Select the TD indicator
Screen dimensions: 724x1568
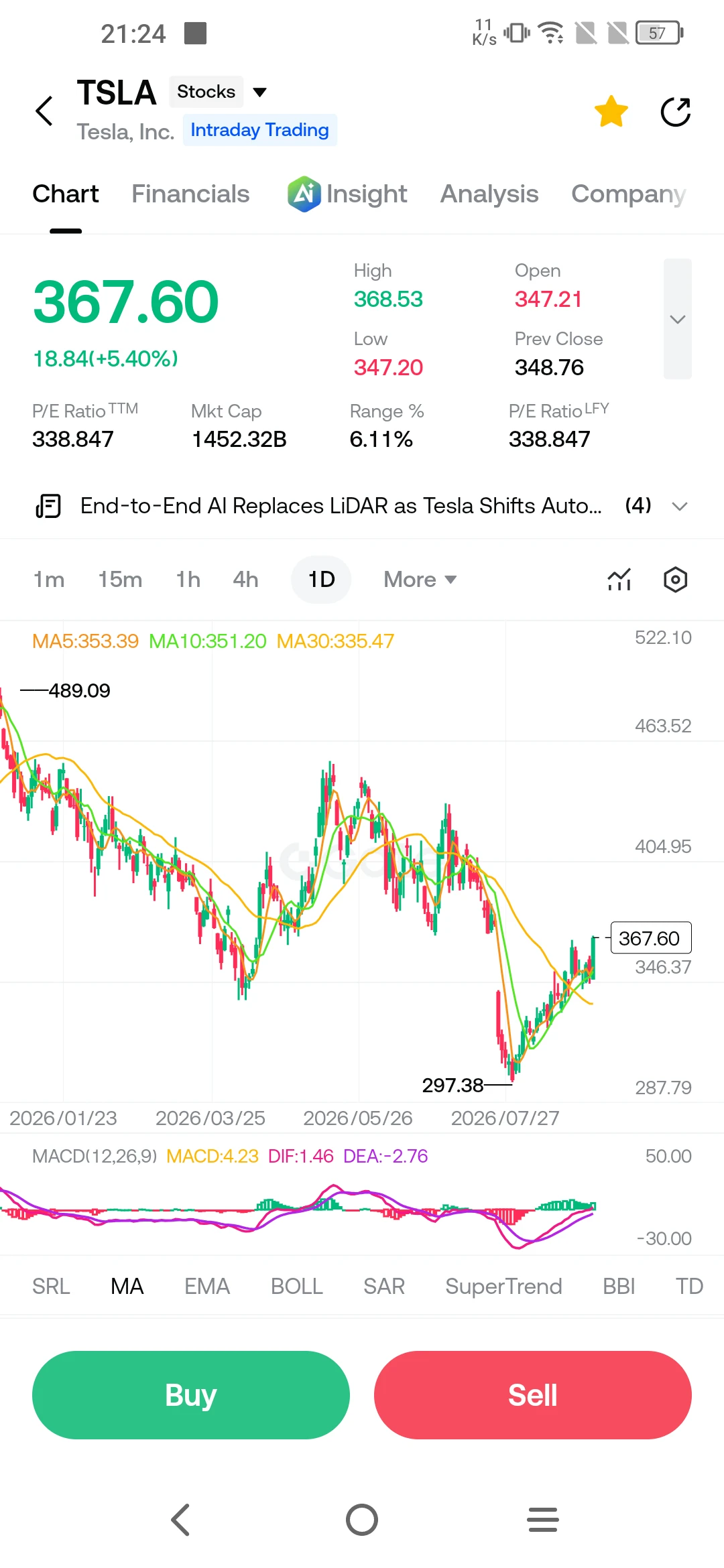pyautogui.click(x=689, y=1287)
